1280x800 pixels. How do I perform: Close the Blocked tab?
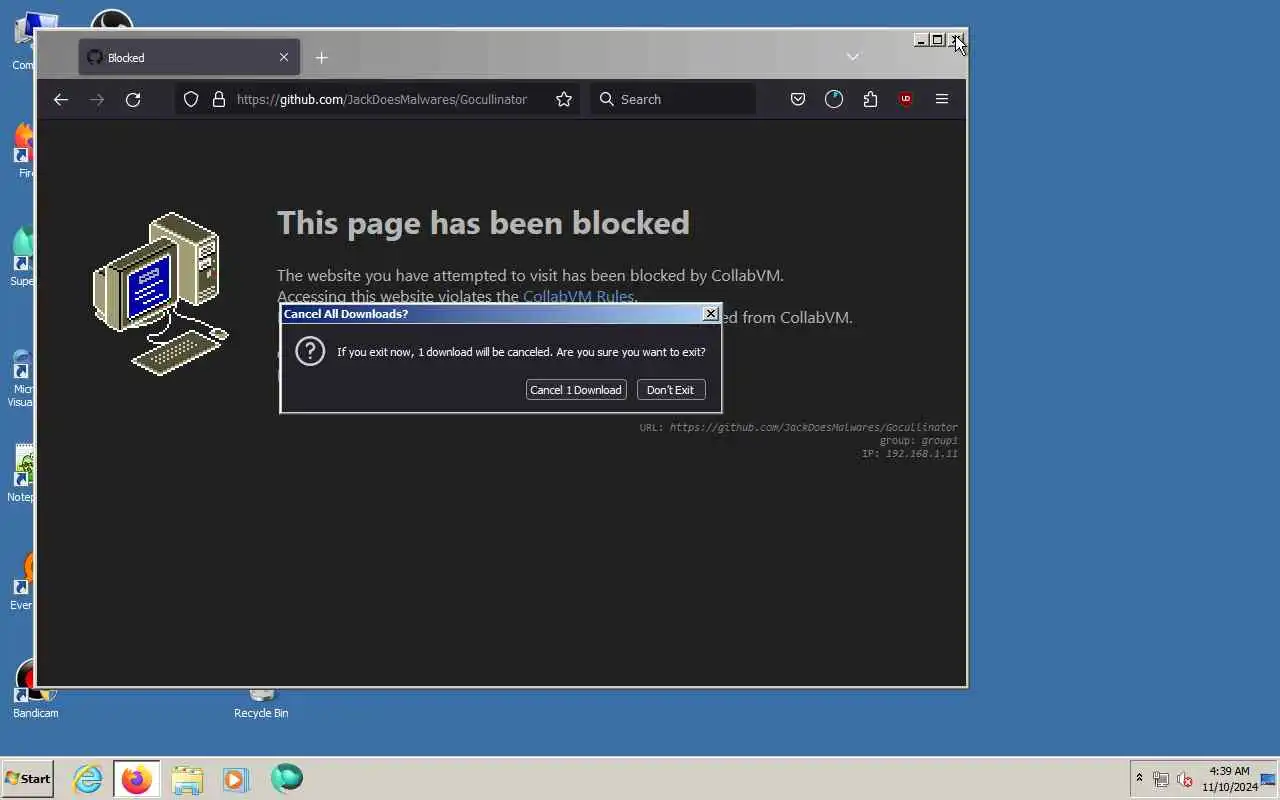284,58
